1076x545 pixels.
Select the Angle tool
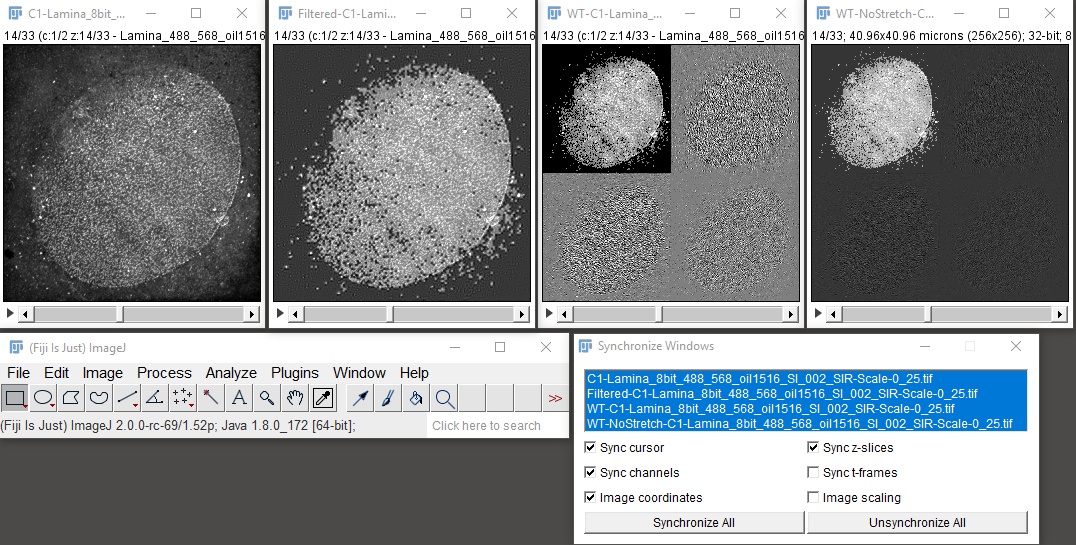click(x=155, y=397)
